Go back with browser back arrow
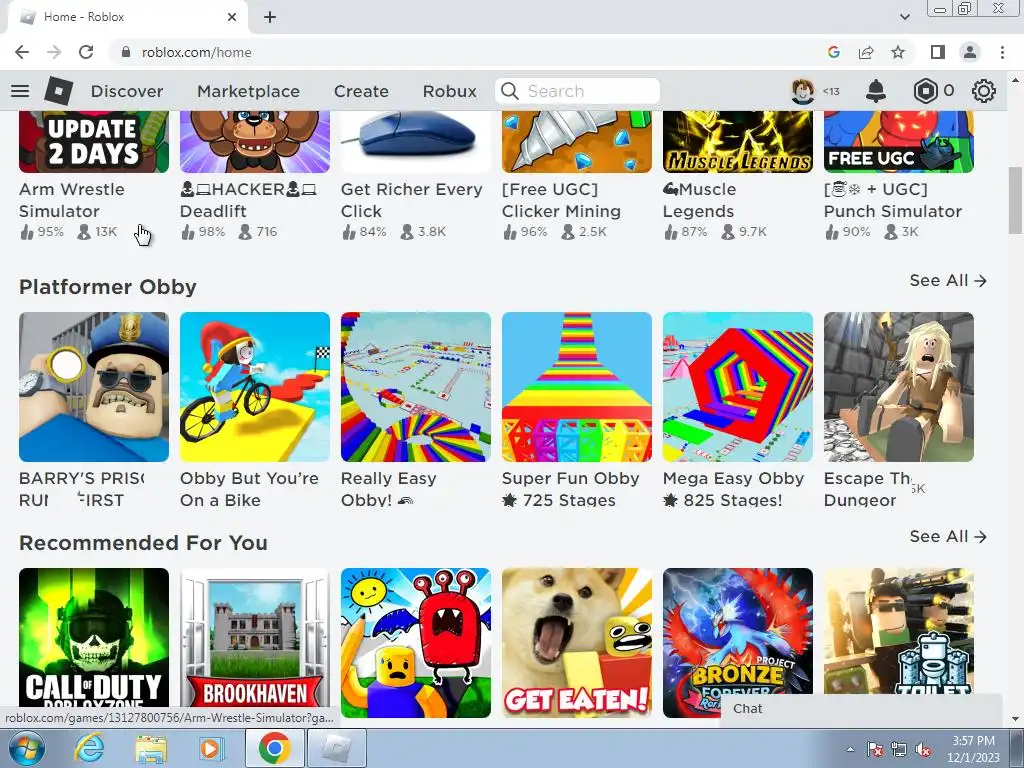This screenshot has width=1024, height=768. (x=22, y=52)
